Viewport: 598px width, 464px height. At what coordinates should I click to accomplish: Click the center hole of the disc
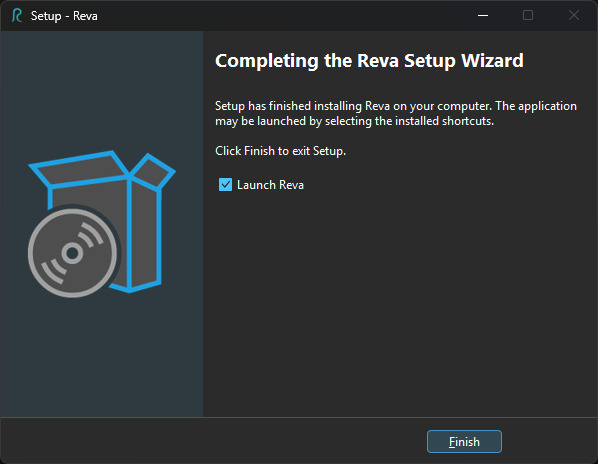[x=72, y=253]
